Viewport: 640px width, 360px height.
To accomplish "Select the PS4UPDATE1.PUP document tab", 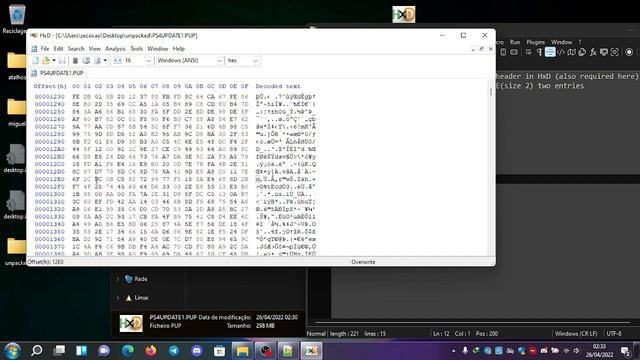I will [57, 73].
